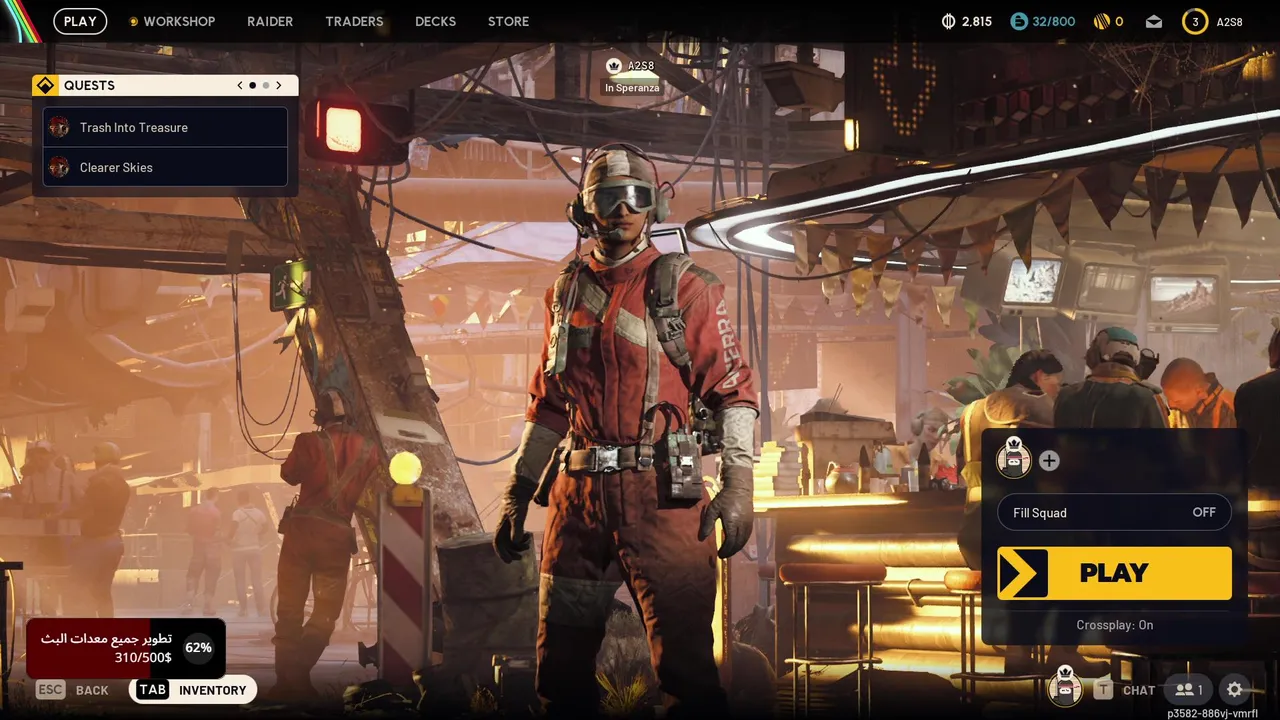Viewport: 1280px width, 720px height.
Task: Click the A2S8 nameplate above the character
Action: [x=640, y=66]
